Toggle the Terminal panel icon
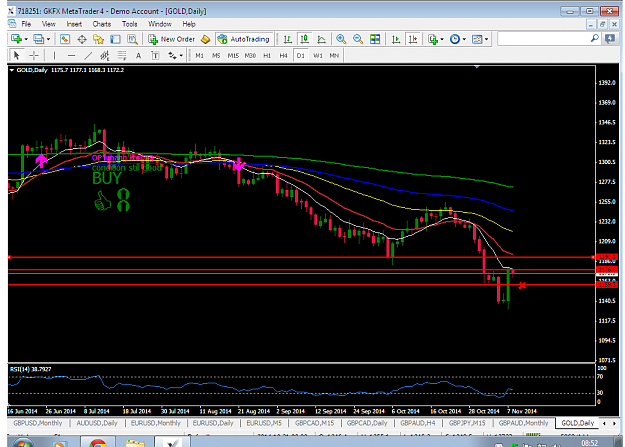 115,39
